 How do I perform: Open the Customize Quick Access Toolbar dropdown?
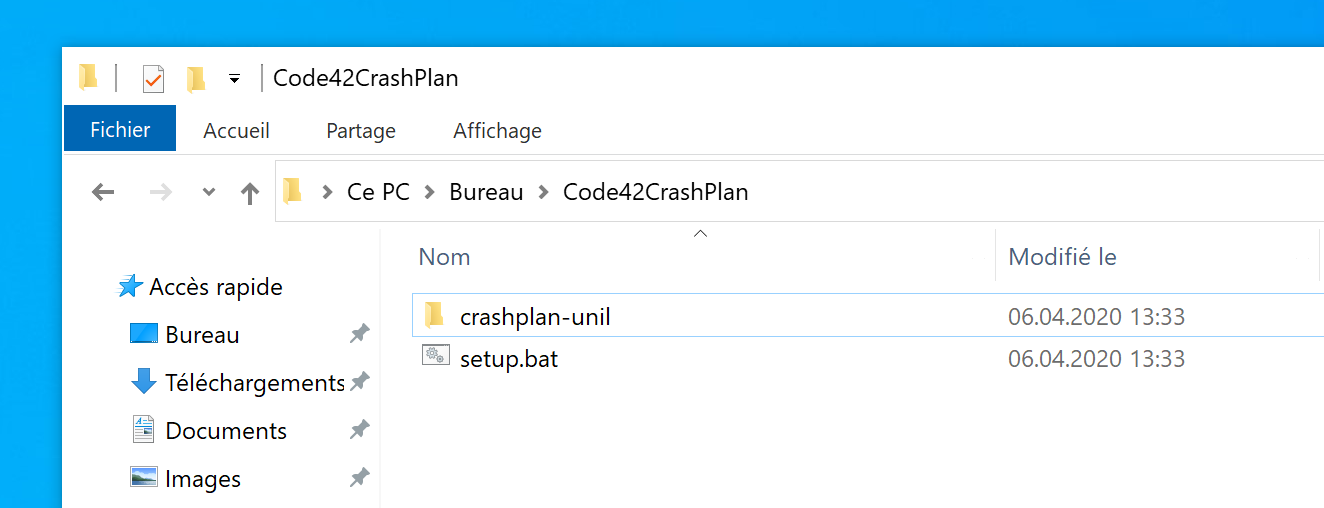point(234,79)
